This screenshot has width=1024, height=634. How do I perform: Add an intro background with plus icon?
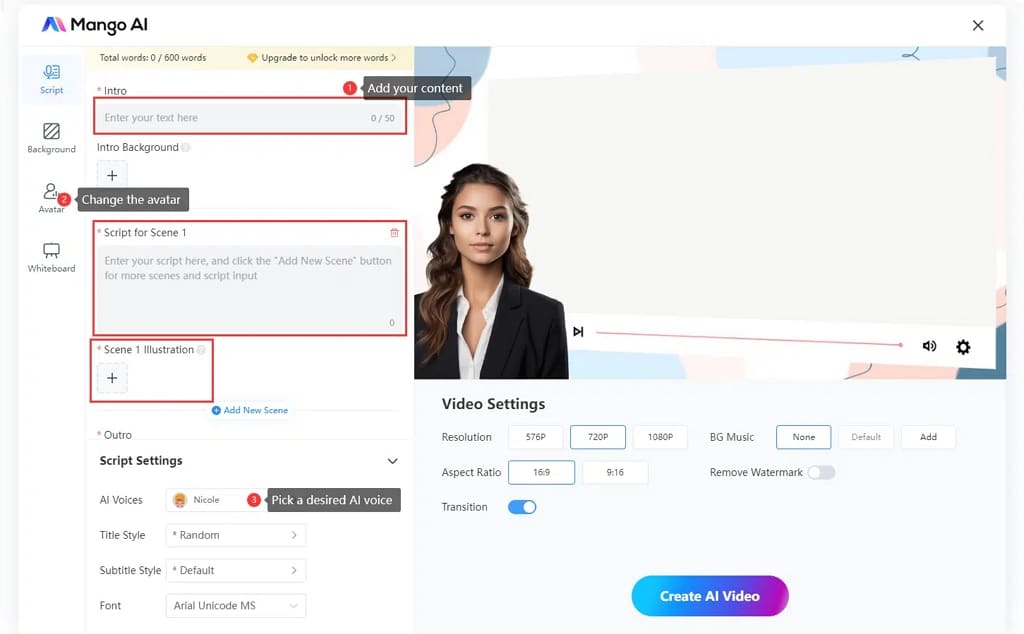(112, 176)
